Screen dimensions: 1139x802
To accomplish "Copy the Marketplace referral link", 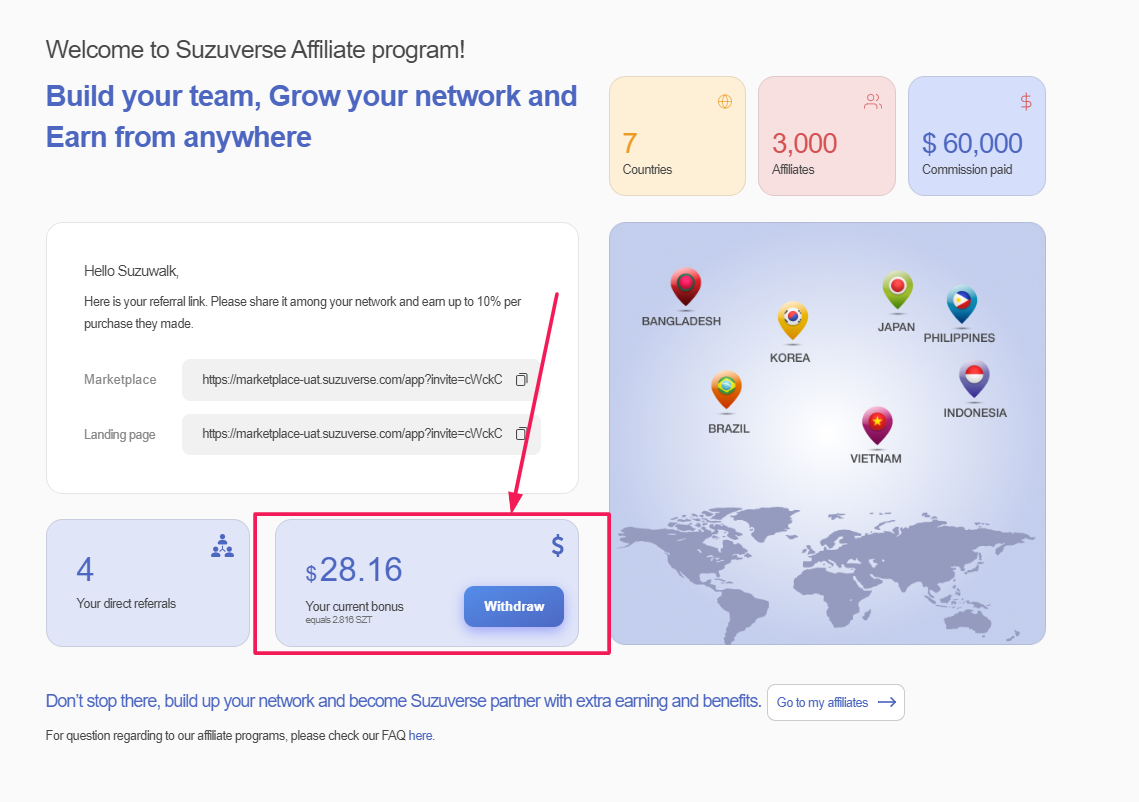I will [x=521, y=380].
